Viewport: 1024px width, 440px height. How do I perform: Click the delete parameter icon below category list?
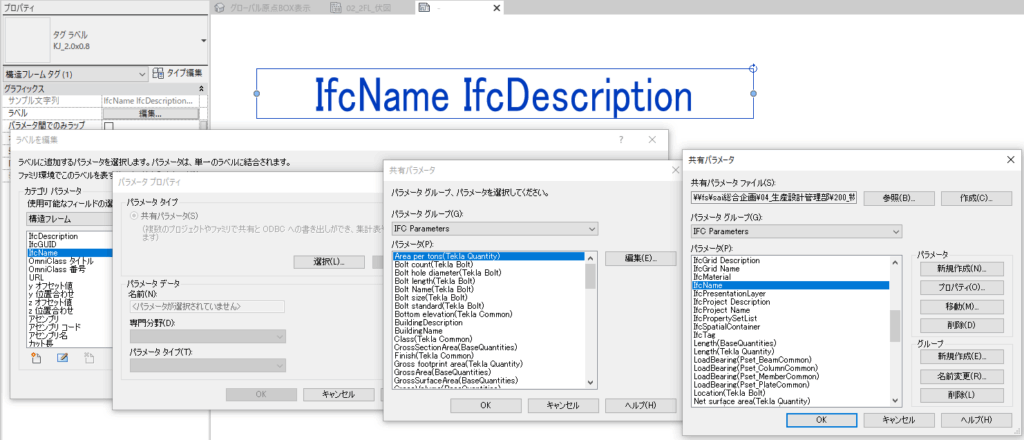89,358
